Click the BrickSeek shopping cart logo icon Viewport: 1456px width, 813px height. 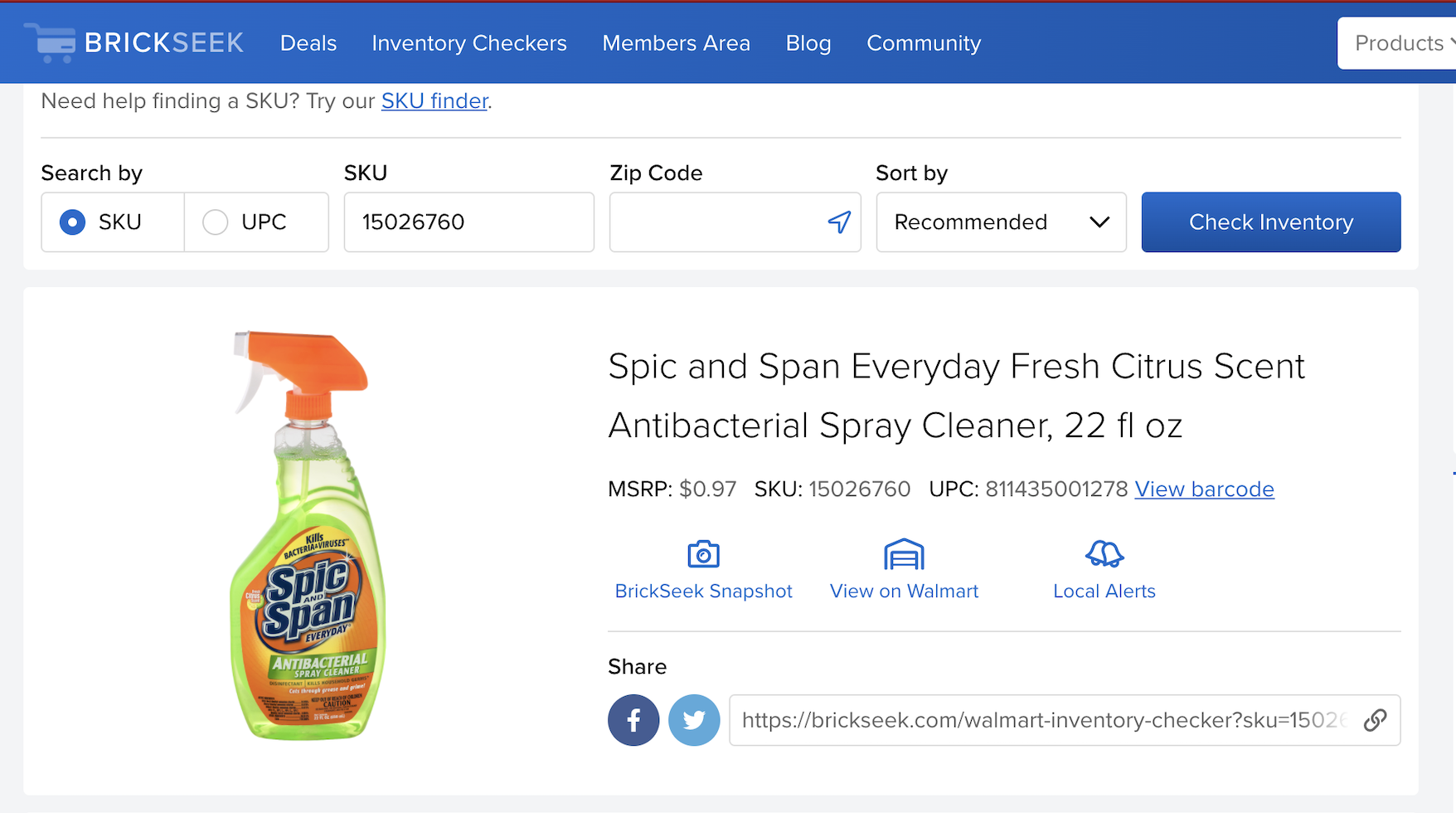(50, 42)
